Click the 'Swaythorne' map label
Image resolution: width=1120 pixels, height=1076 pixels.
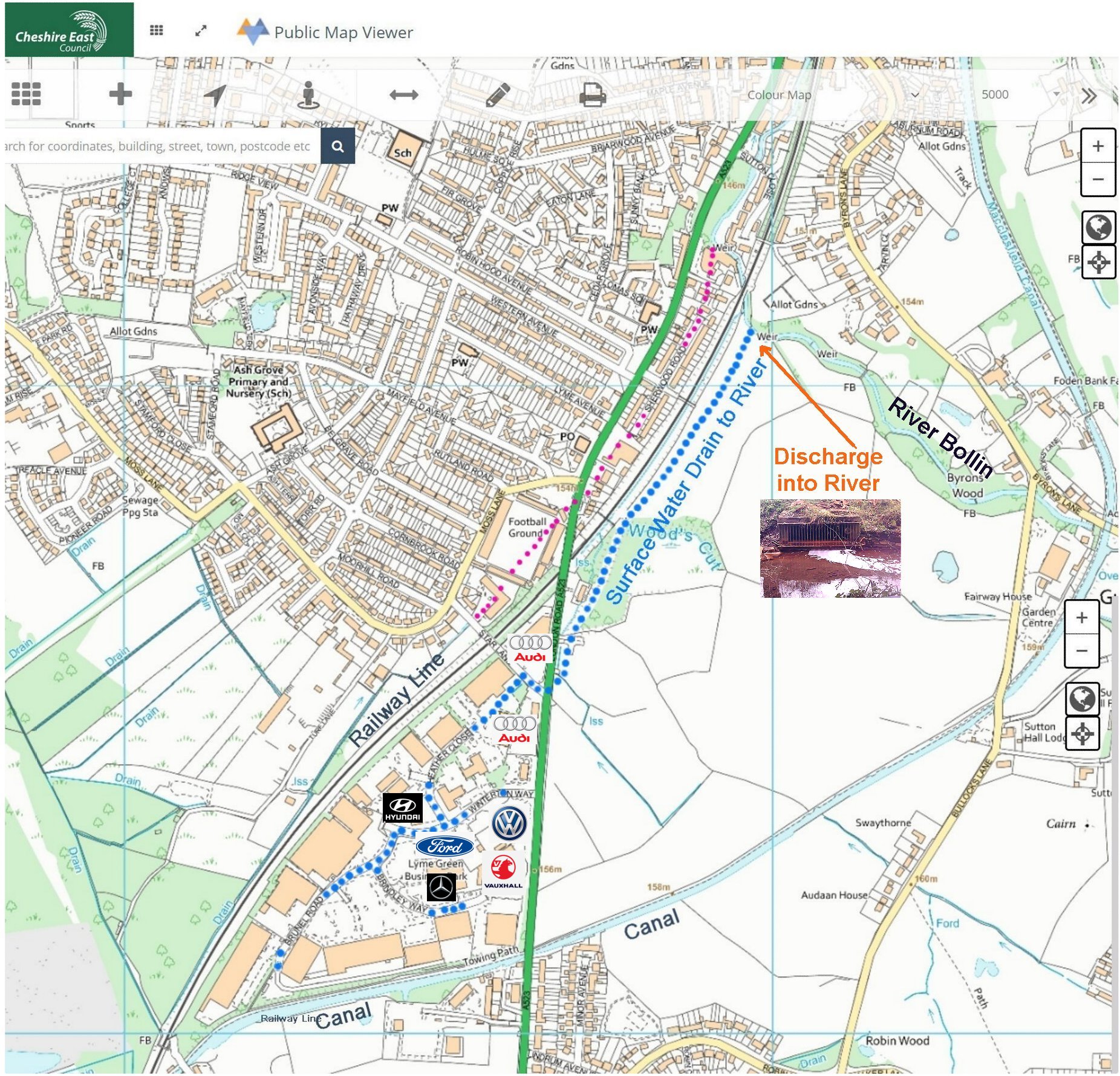pyautogui.click(x=883, y=822)
